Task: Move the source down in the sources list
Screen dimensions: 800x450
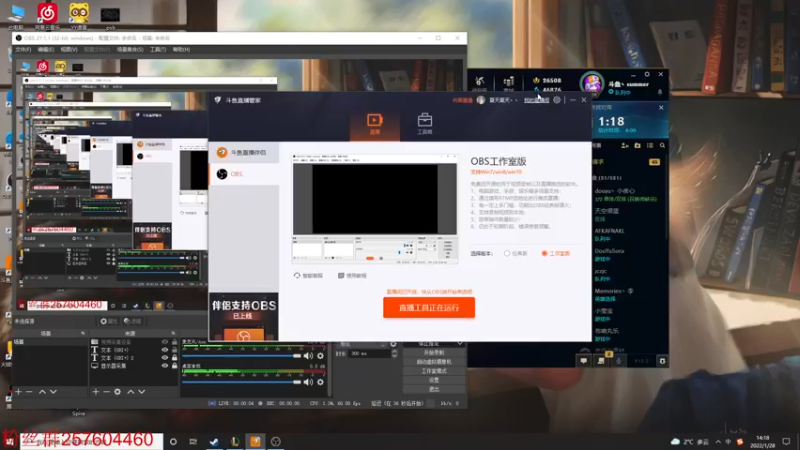Action: click(141, 392)
